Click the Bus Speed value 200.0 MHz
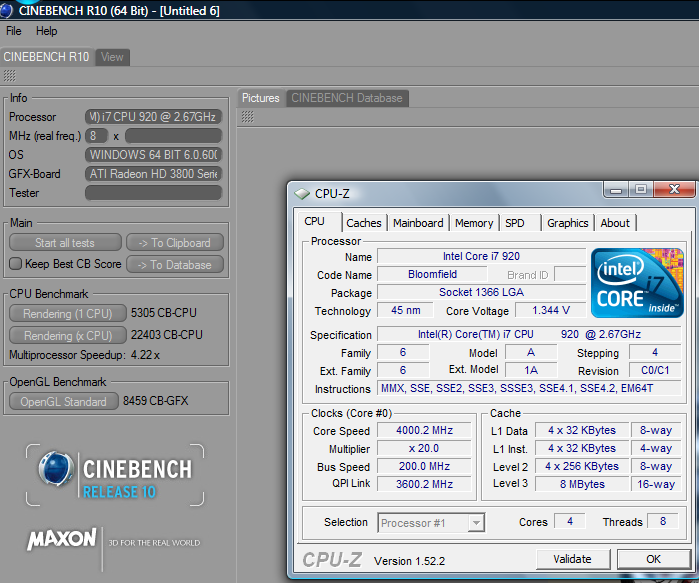 coord(424,466)
